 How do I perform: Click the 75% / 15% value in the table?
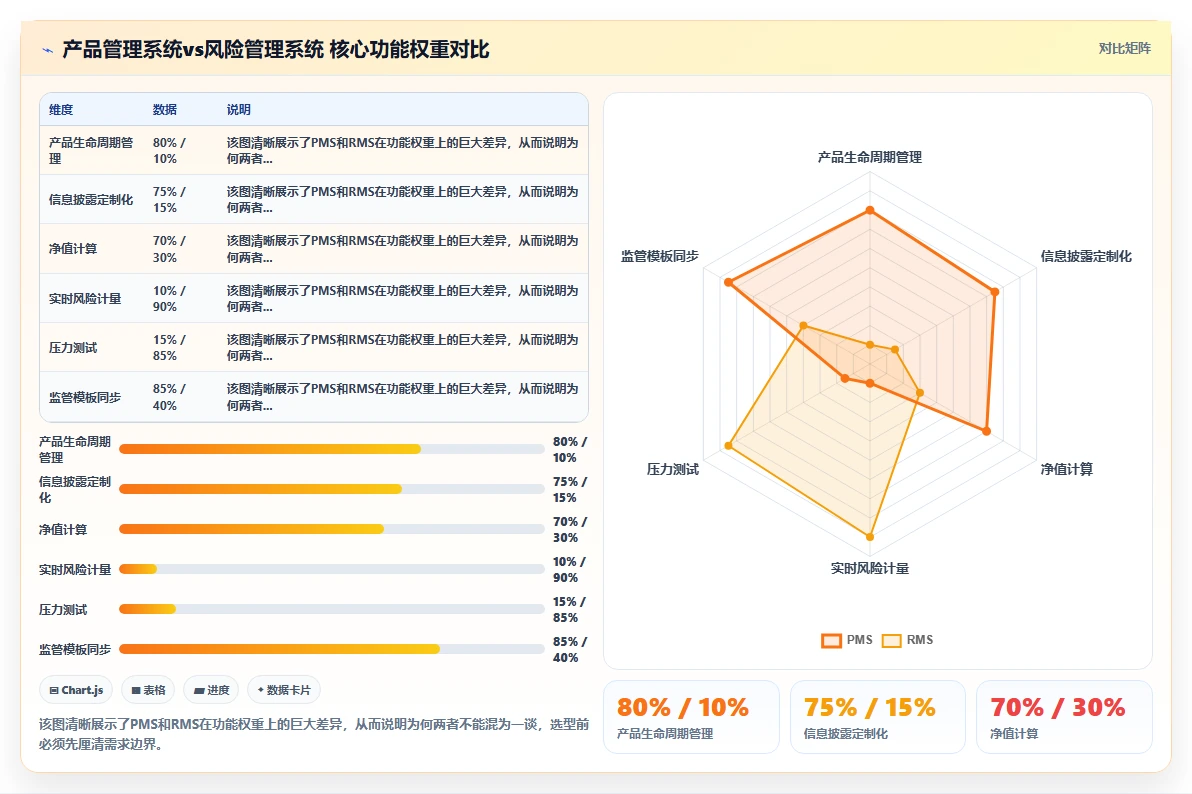[x=169, y=199]
